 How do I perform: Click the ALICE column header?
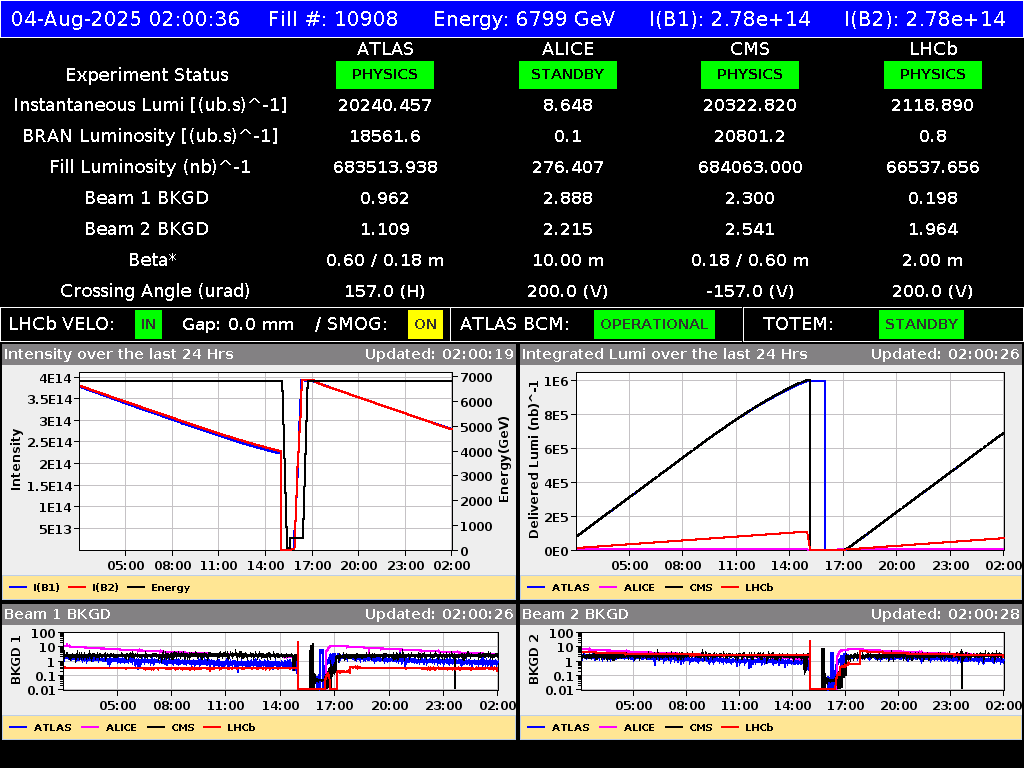568,49
